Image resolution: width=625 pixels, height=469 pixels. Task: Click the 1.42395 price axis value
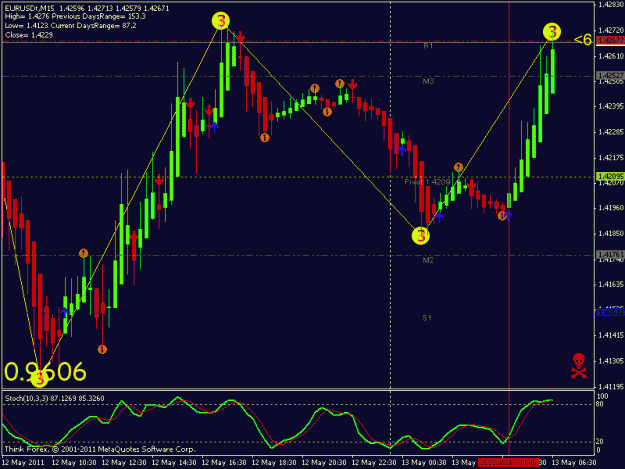(x=611, y=106)
